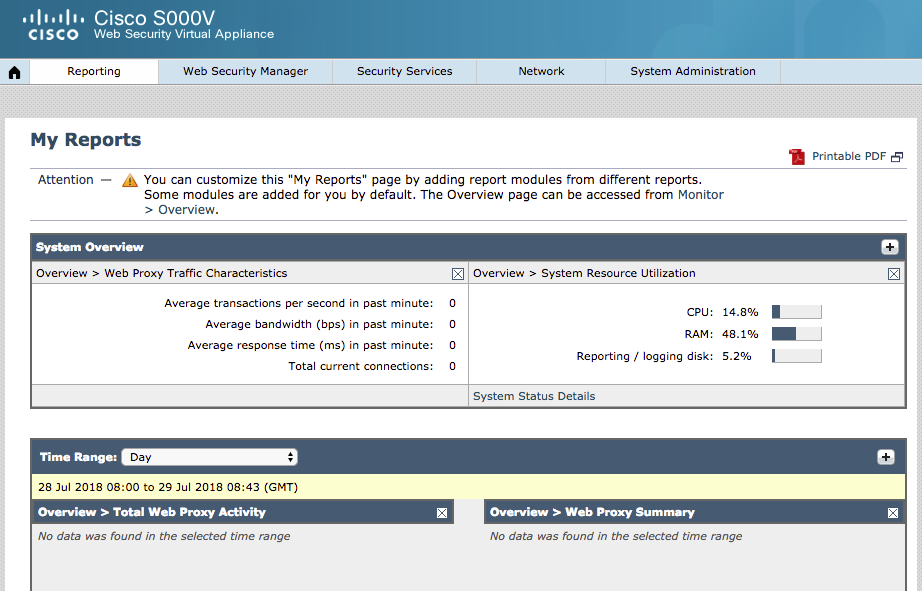Viewport: 922px width, 591px height.
Task: Click the Attention warning triangle icon
Action: tap(130, 181)
